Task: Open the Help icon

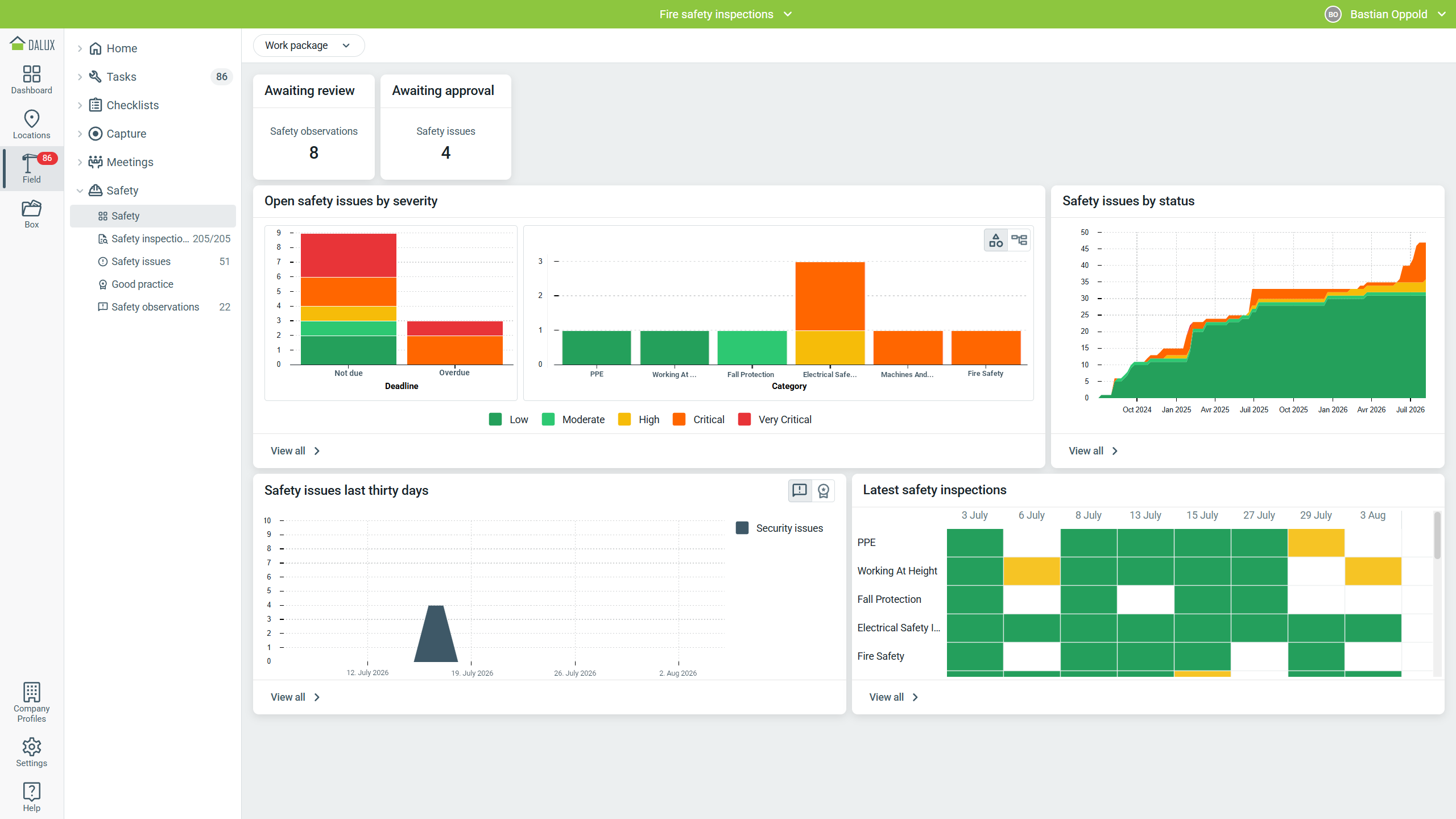Action: click(31, 797)
